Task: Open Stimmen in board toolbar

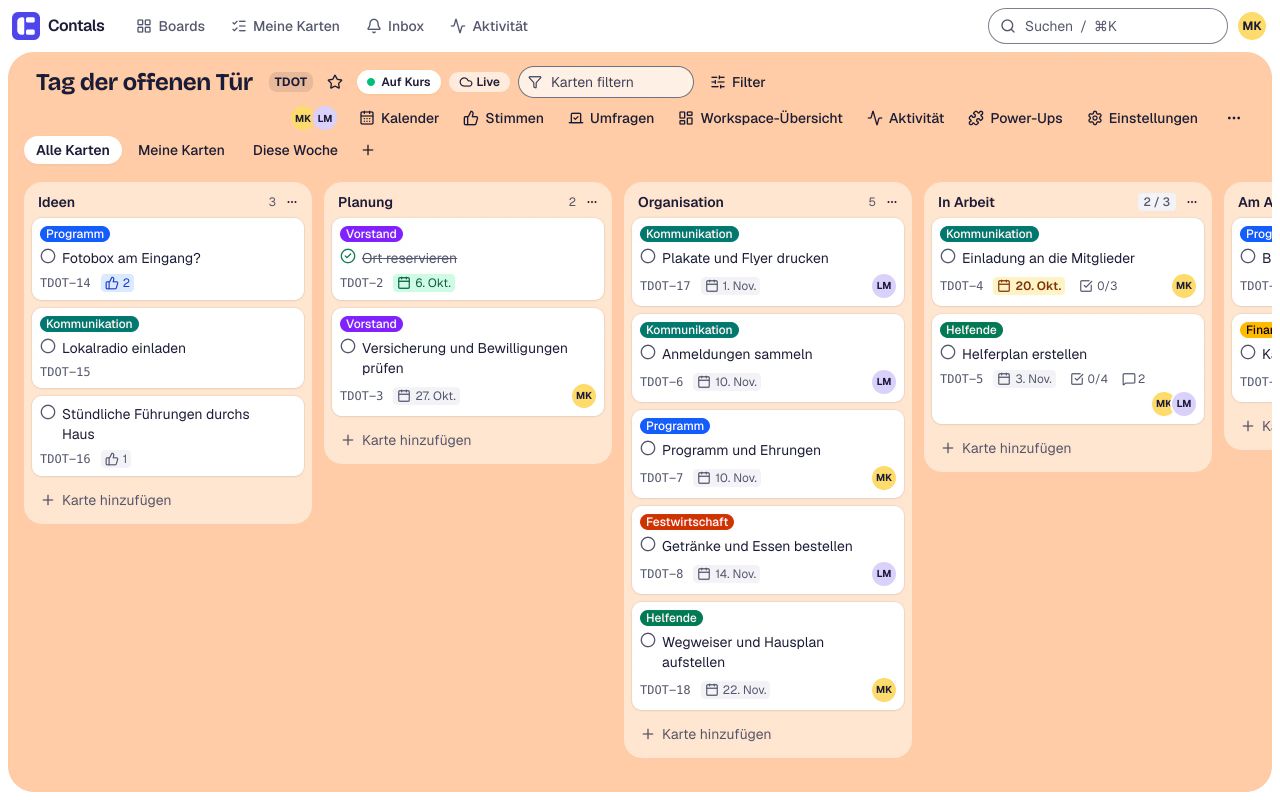Action: [x=504, y=118]
